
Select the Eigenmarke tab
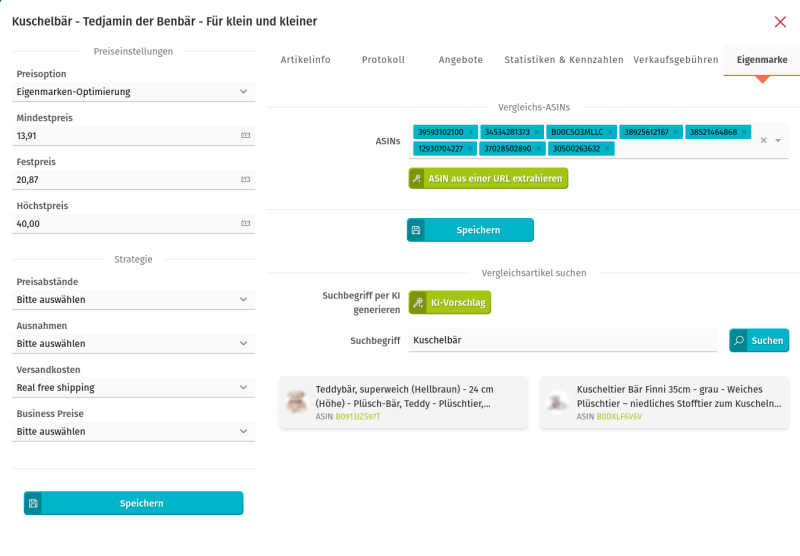762,60
